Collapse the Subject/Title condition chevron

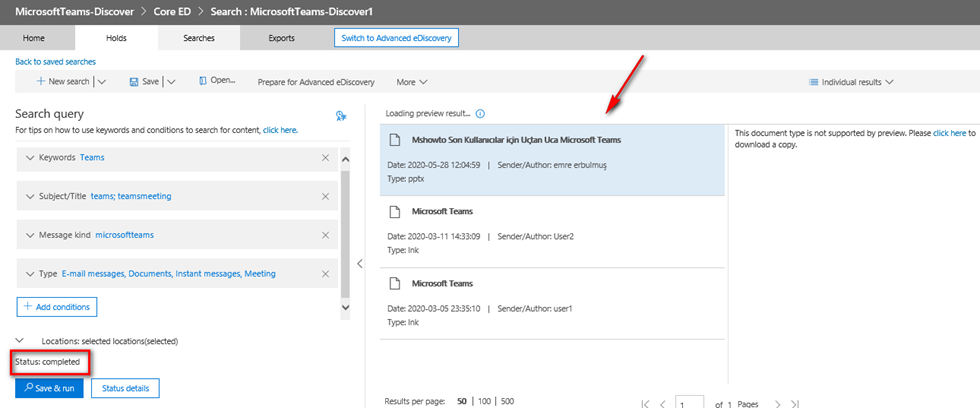(31, 197)
